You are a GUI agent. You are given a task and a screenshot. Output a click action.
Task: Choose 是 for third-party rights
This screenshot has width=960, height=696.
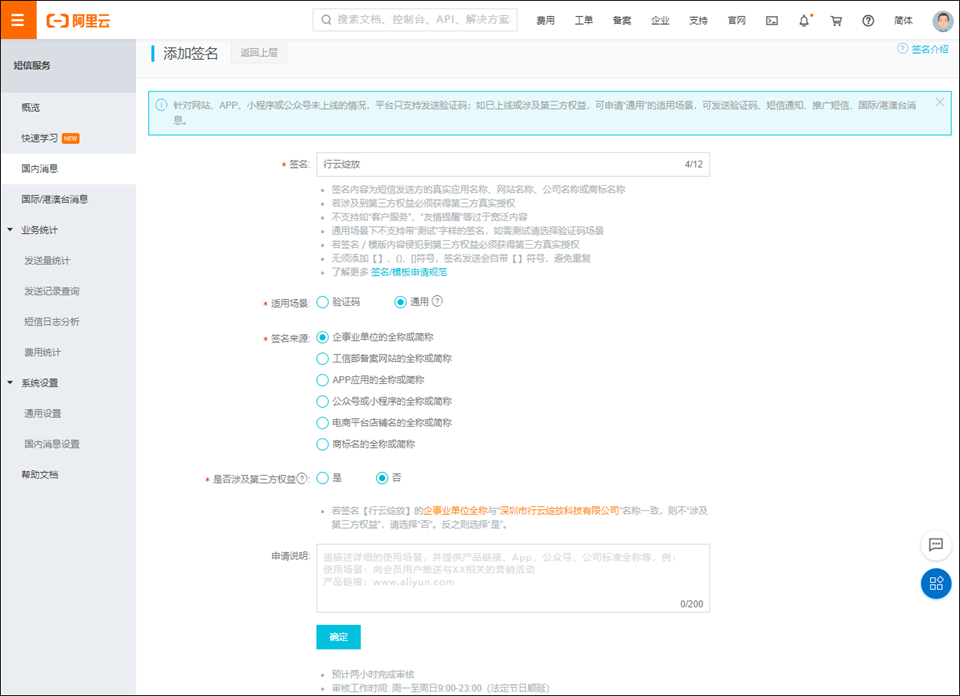coord(322,478)
